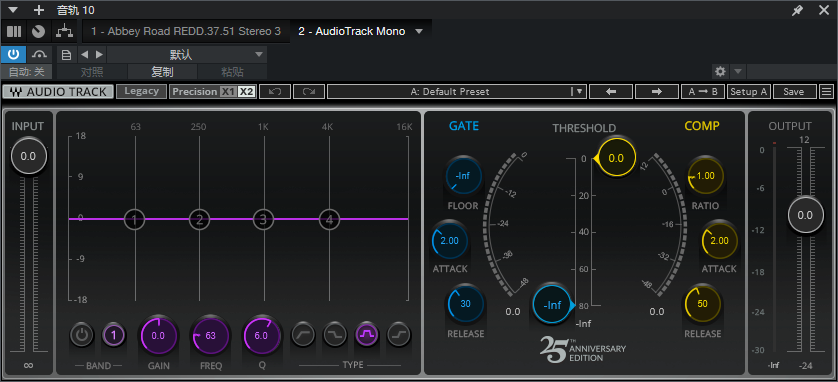This screenshot has width=838, height=382.
Task: Select Precision X2 mode
Action: point(246,92)
